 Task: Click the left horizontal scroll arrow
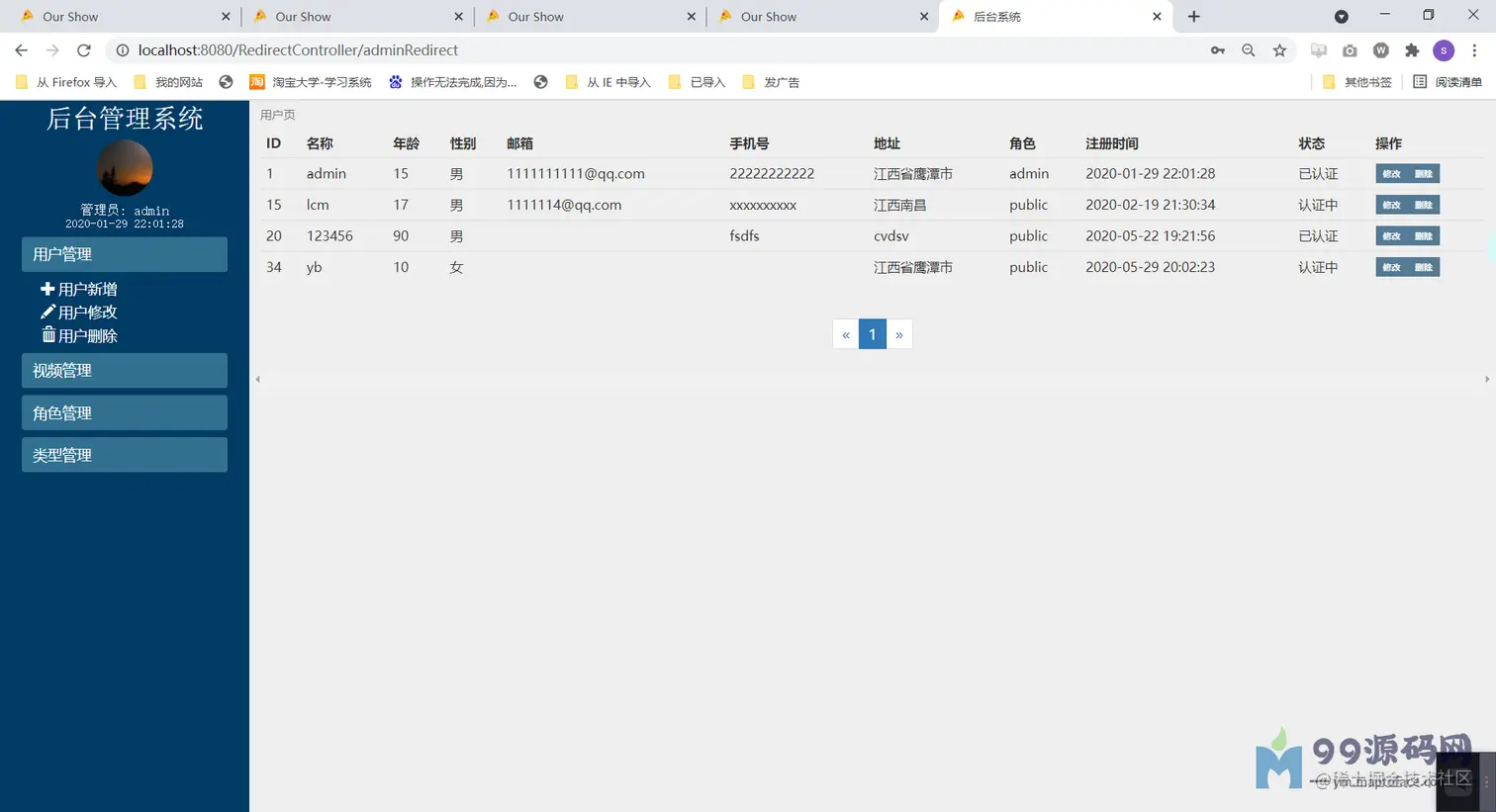[258, 379]
